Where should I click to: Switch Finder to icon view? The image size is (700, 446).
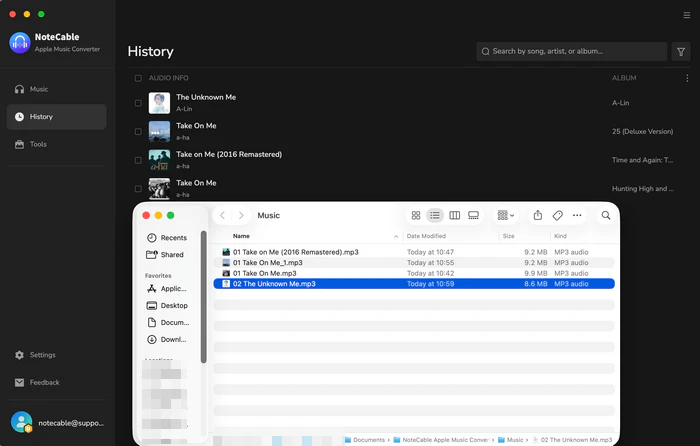point(416,216)
